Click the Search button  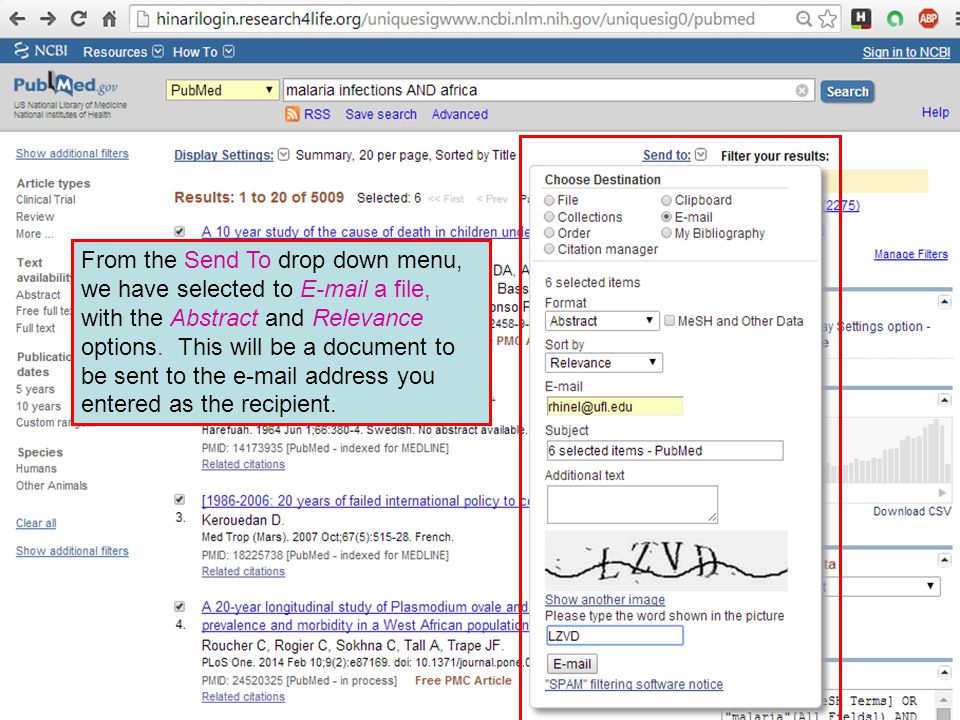click(x=847, y=91)
